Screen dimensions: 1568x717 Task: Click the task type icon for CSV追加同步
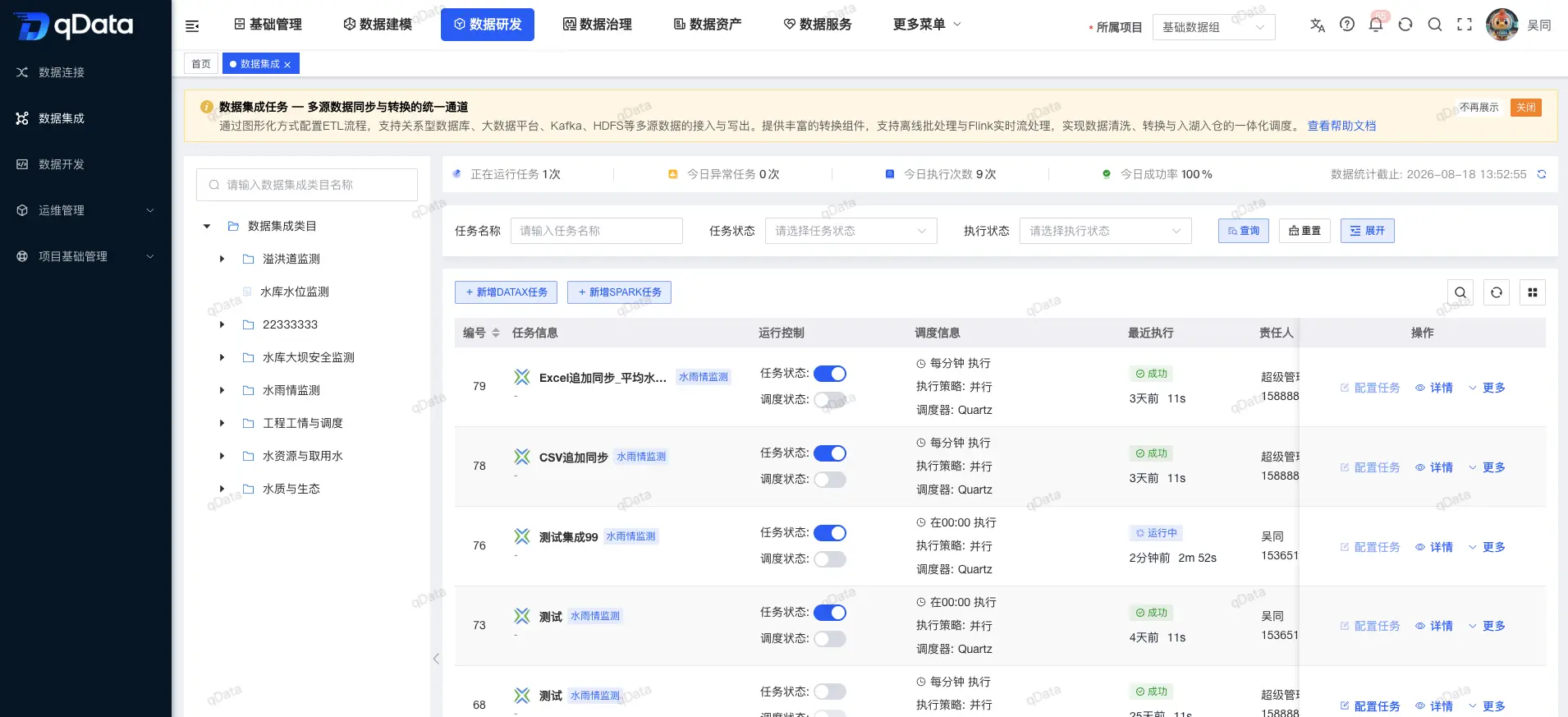click(522, 457)
